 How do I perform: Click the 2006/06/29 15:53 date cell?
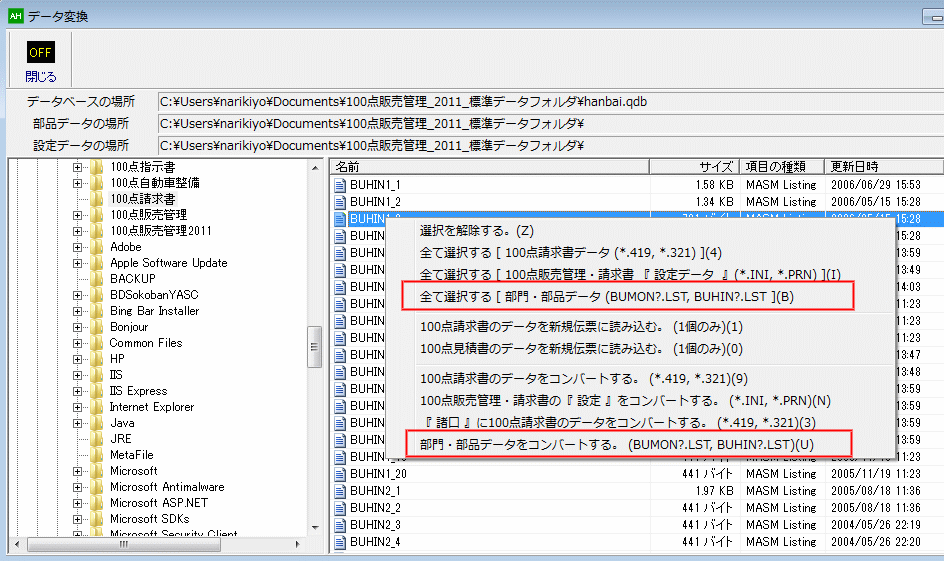coord(875,185)
